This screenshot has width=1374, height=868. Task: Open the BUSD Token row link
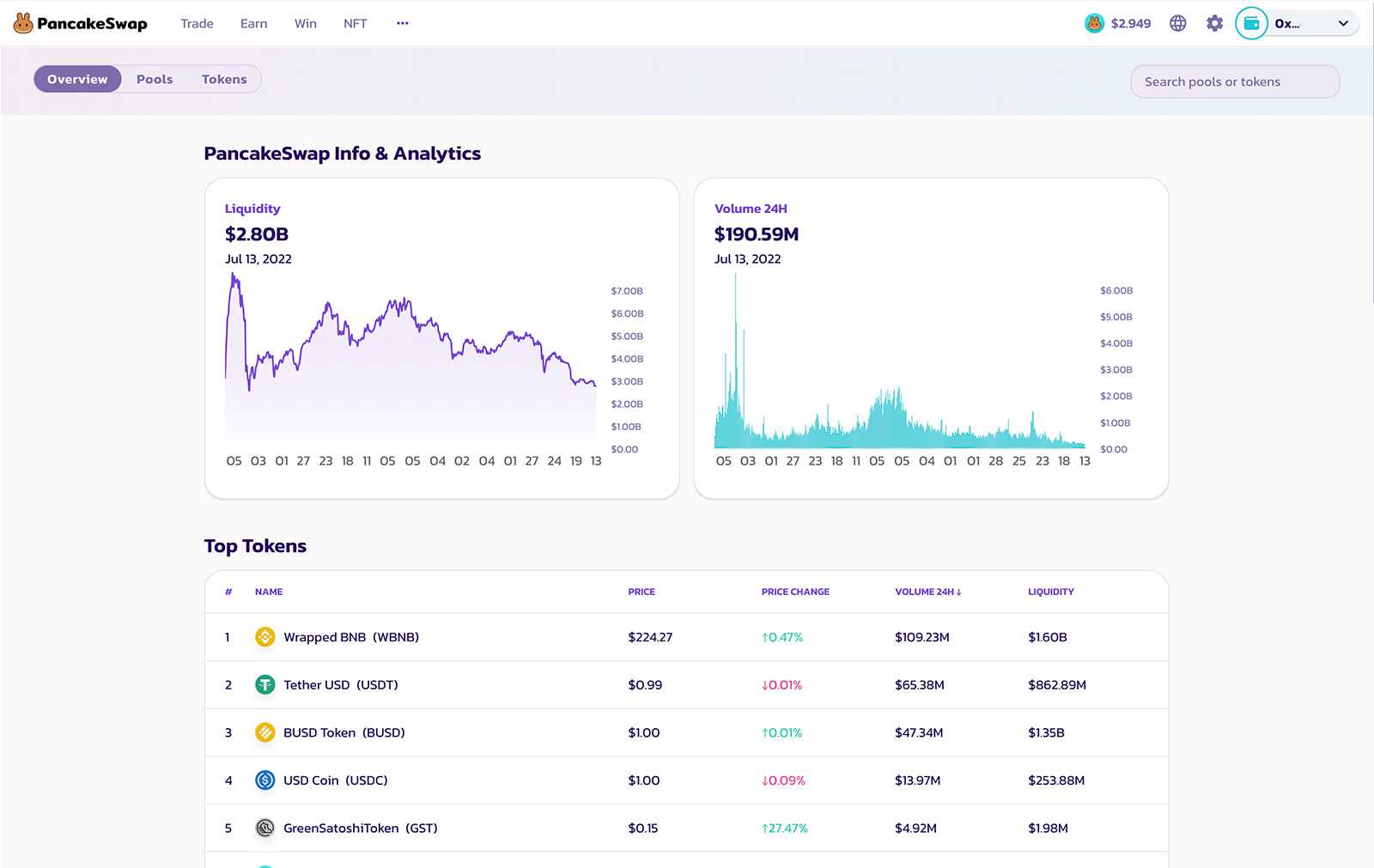point(343,732)
